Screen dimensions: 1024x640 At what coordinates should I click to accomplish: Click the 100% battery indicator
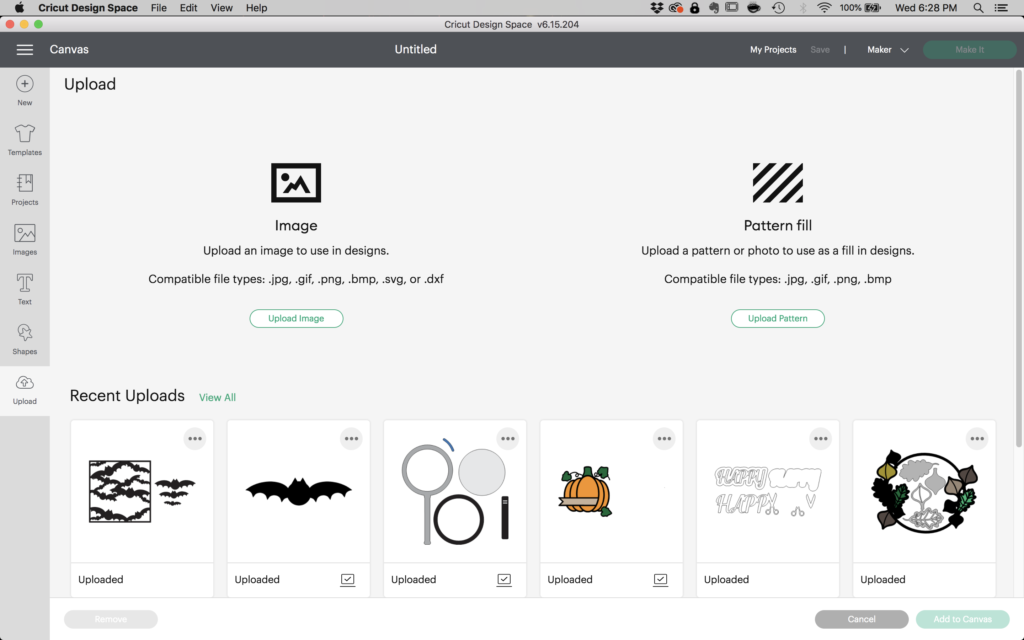pyautogui.click(x=860, y=8)
